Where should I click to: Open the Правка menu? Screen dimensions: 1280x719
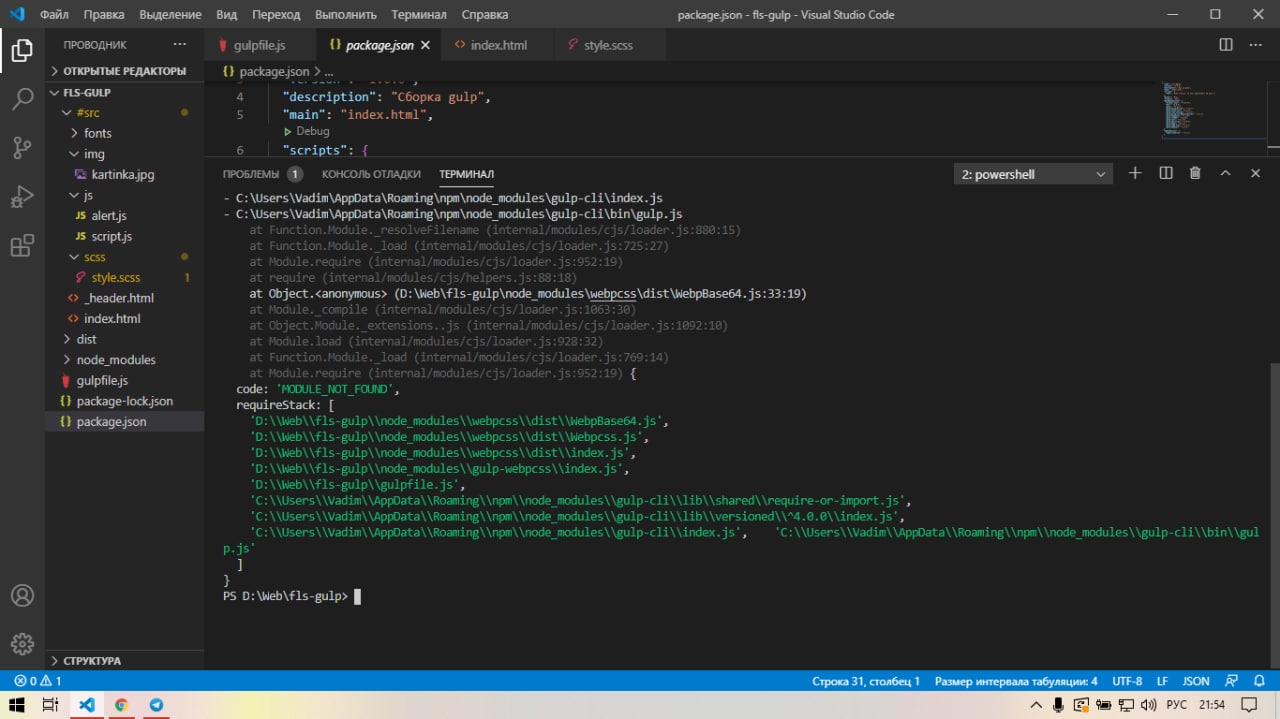pyautogui.click(x=104, y=15)
